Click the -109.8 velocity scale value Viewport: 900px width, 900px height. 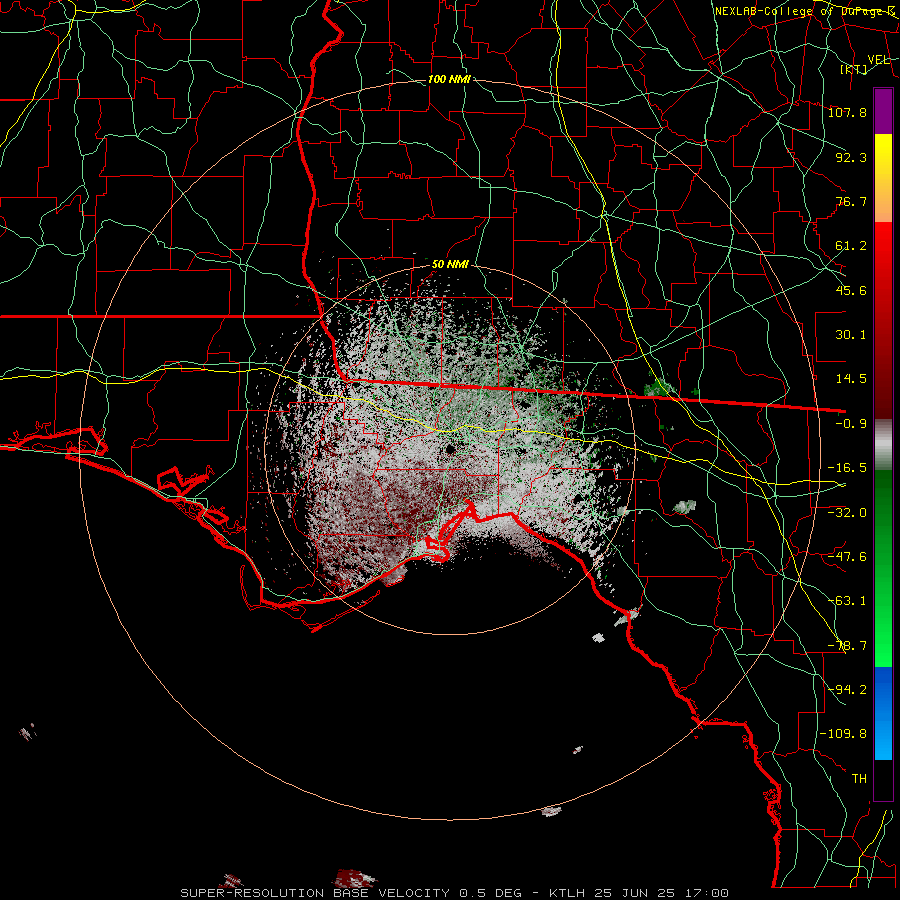tap(844, 734)
